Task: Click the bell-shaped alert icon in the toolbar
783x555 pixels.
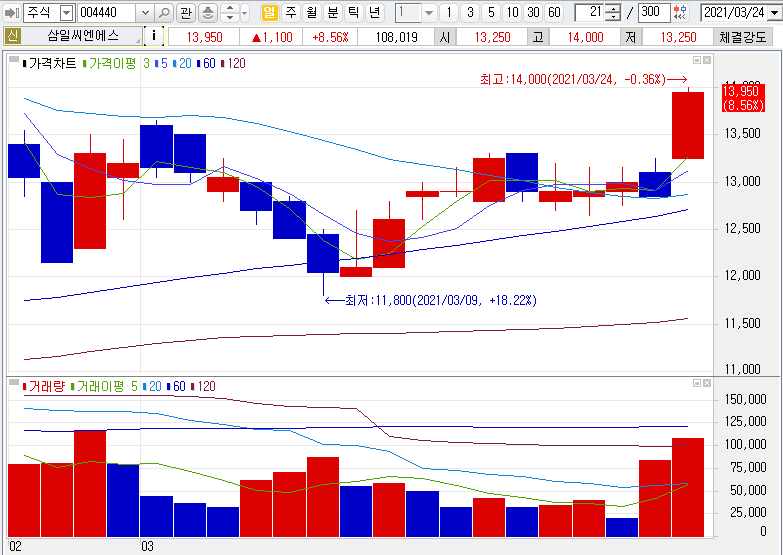Action: point(208,12)
